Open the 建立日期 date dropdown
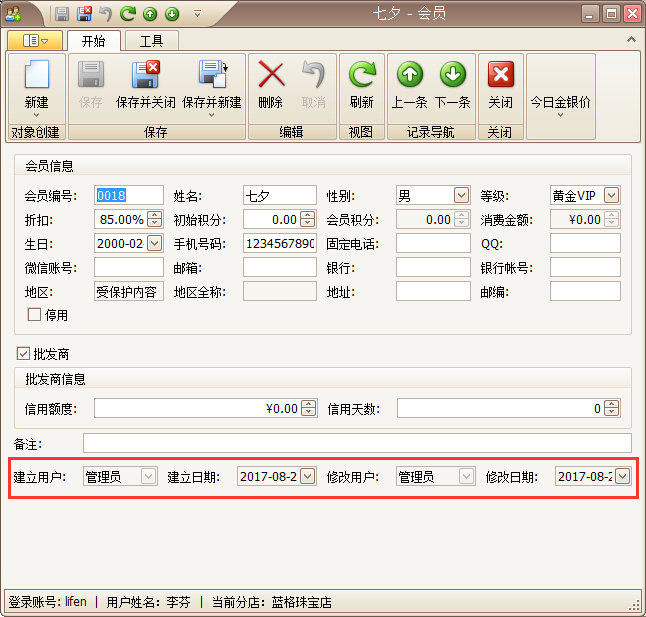 pyautogui.click(x=307, y=477)
